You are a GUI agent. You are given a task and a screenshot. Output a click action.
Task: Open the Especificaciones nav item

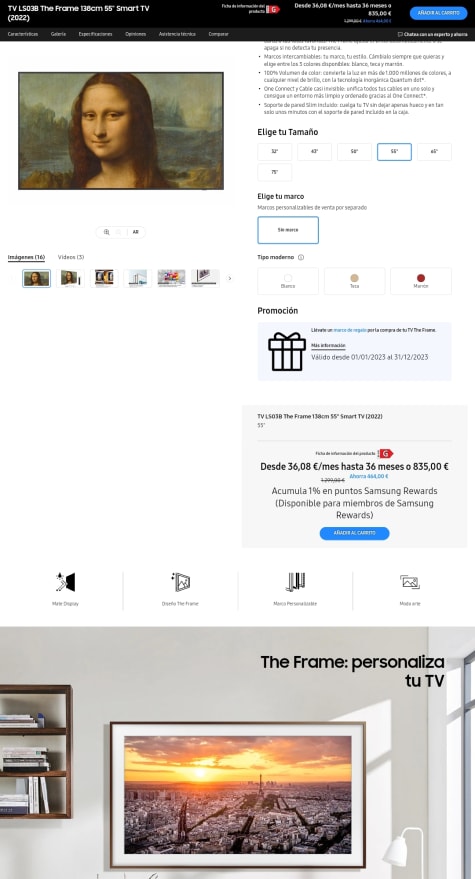95,34
